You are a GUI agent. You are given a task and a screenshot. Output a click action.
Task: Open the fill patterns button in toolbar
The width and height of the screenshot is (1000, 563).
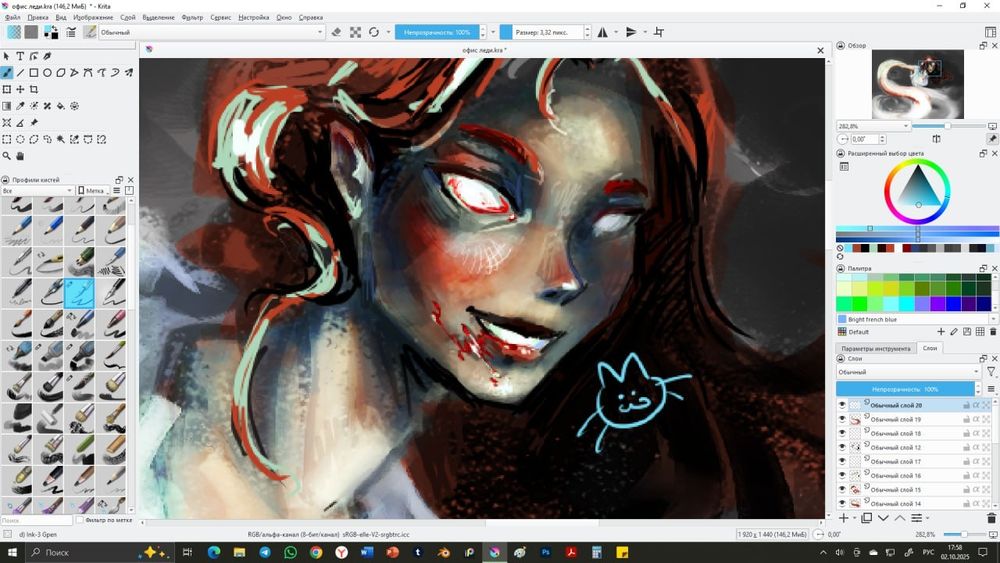31,32
